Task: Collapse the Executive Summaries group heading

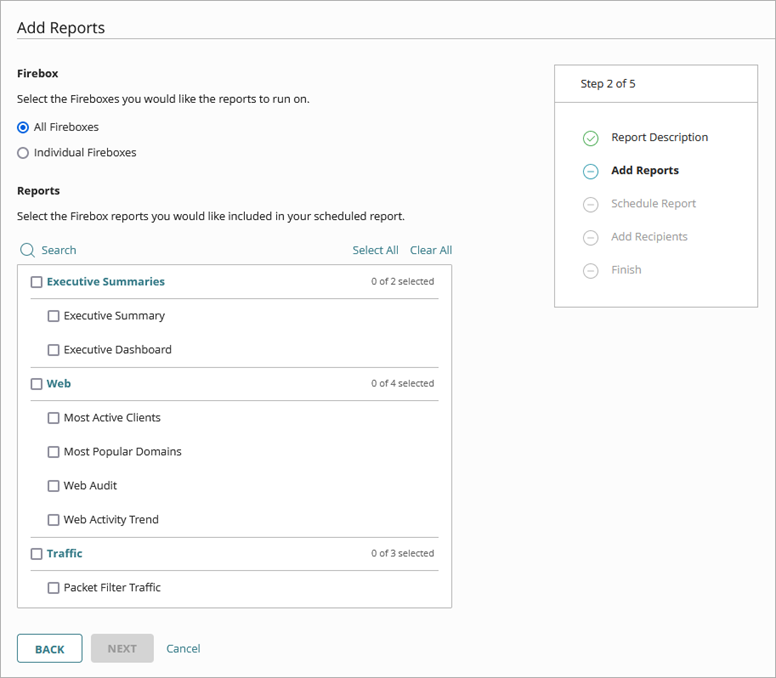Action: click(x=105, y=282)
